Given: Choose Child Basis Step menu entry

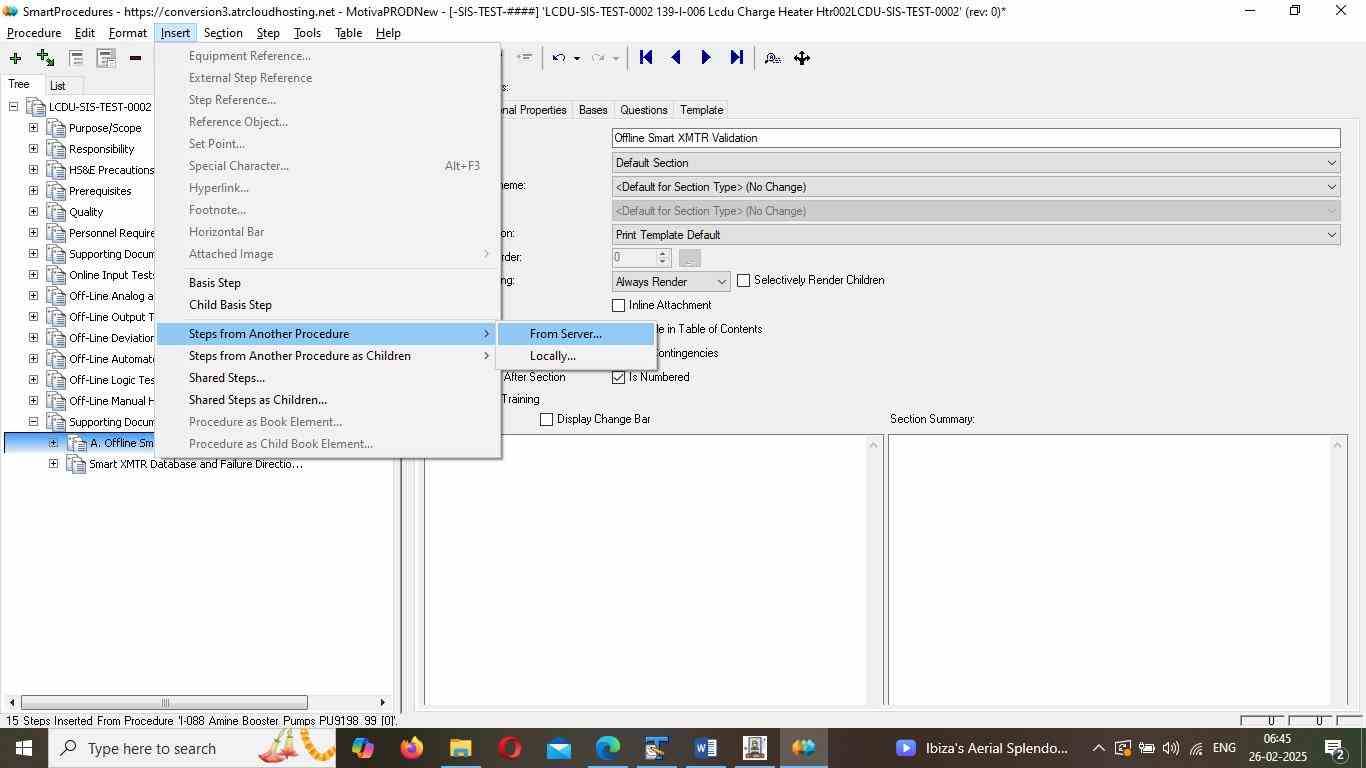Looking at the screenshot, I should point(328,305).
